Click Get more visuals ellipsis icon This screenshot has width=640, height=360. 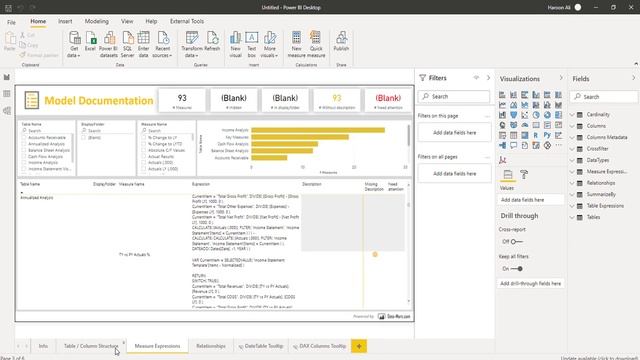(558, 145)
